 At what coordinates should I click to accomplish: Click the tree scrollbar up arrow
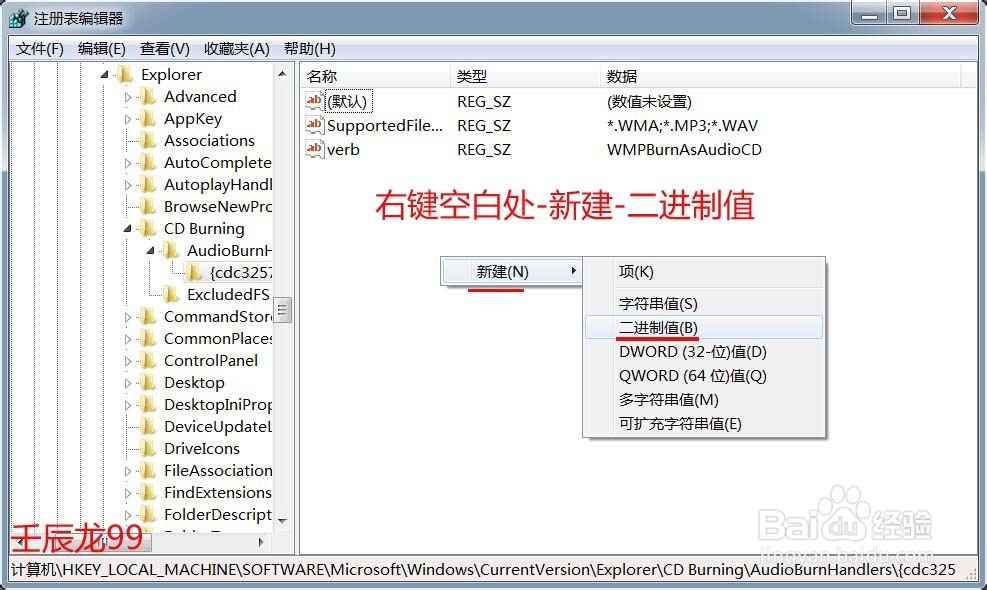pos(282,74)
